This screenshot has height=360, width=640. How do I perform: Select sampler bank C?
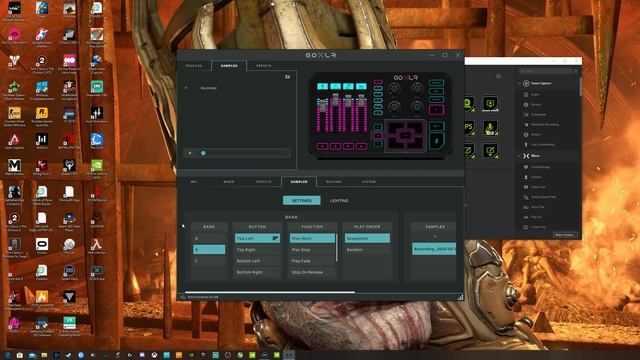point(209,261)
